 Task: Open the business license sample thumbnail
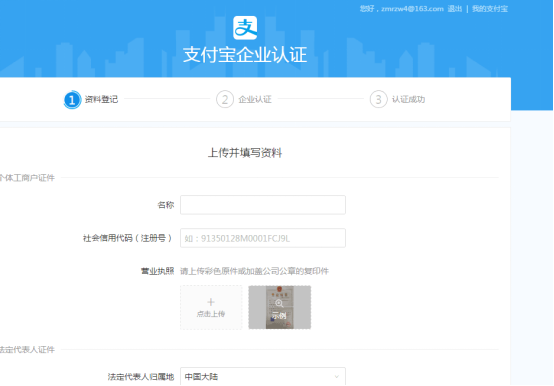pyautogui.click(x=279, y=307)
